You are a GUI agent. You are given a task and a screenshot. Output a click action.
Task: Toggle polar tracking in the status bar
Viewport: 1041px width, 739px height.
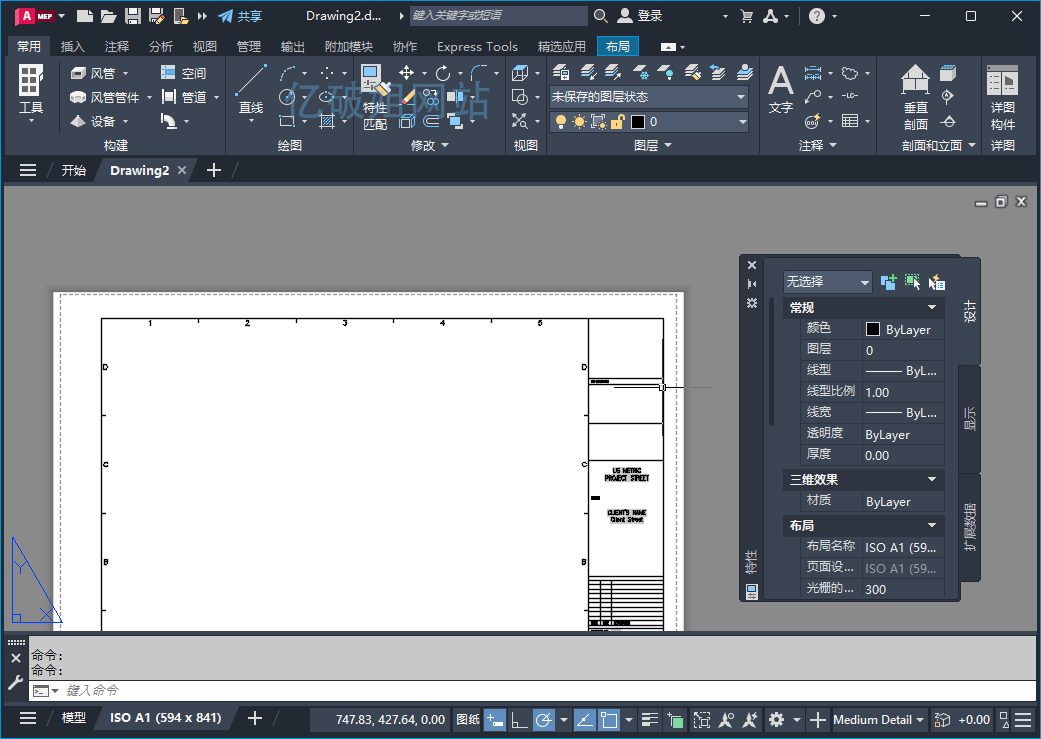543,719
